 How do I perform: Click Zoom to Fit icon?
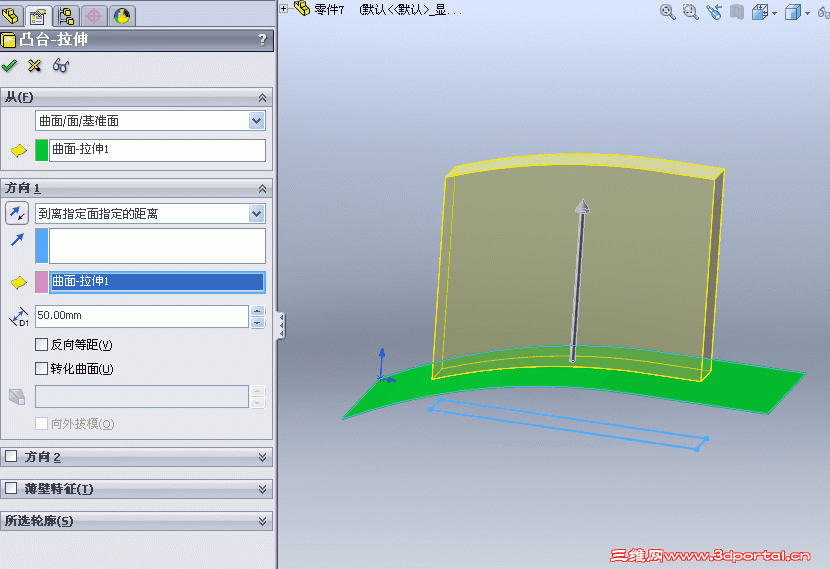[x=667, y=12]
